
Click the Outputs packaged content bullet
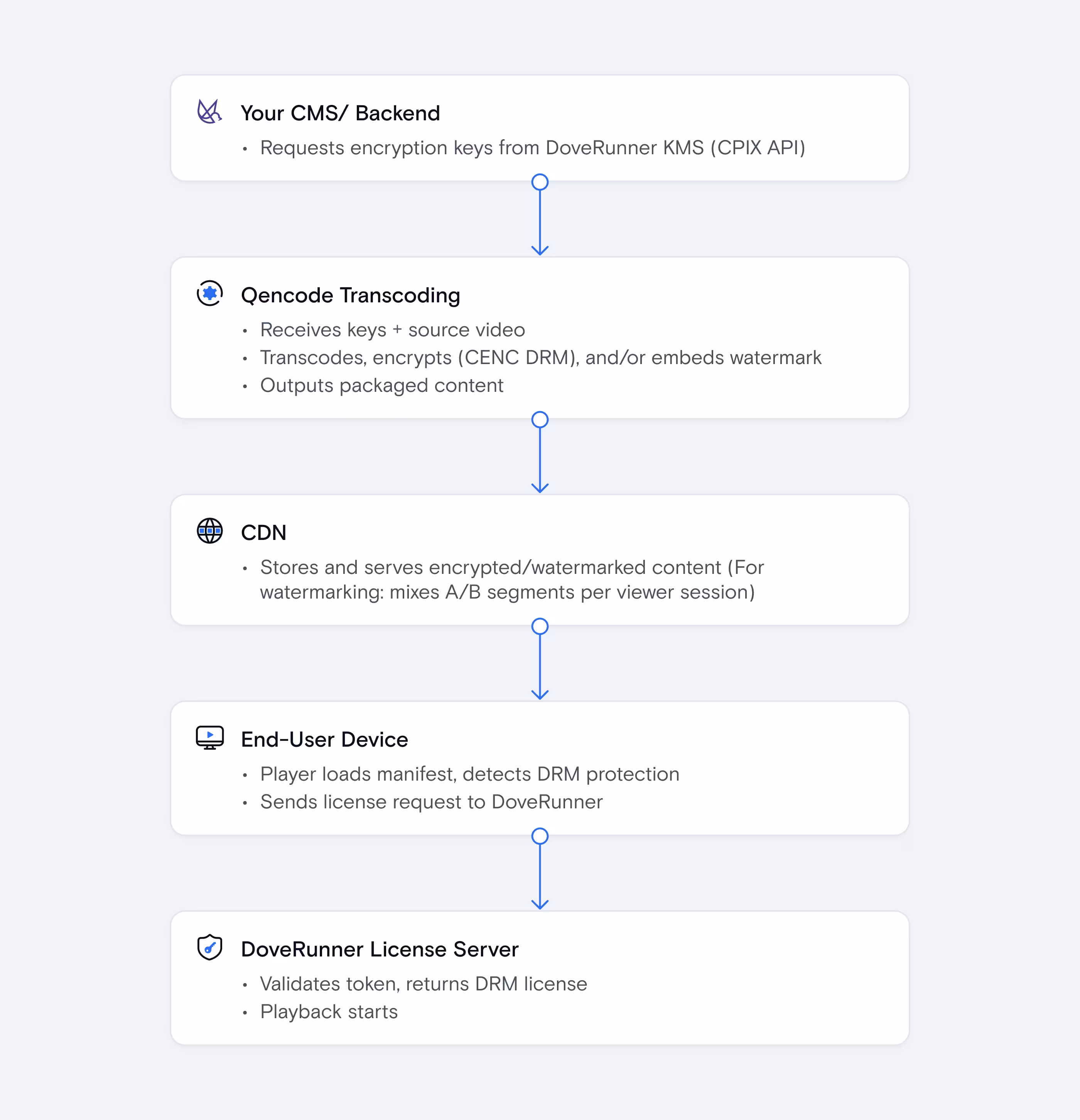click(x=382, y=385)
